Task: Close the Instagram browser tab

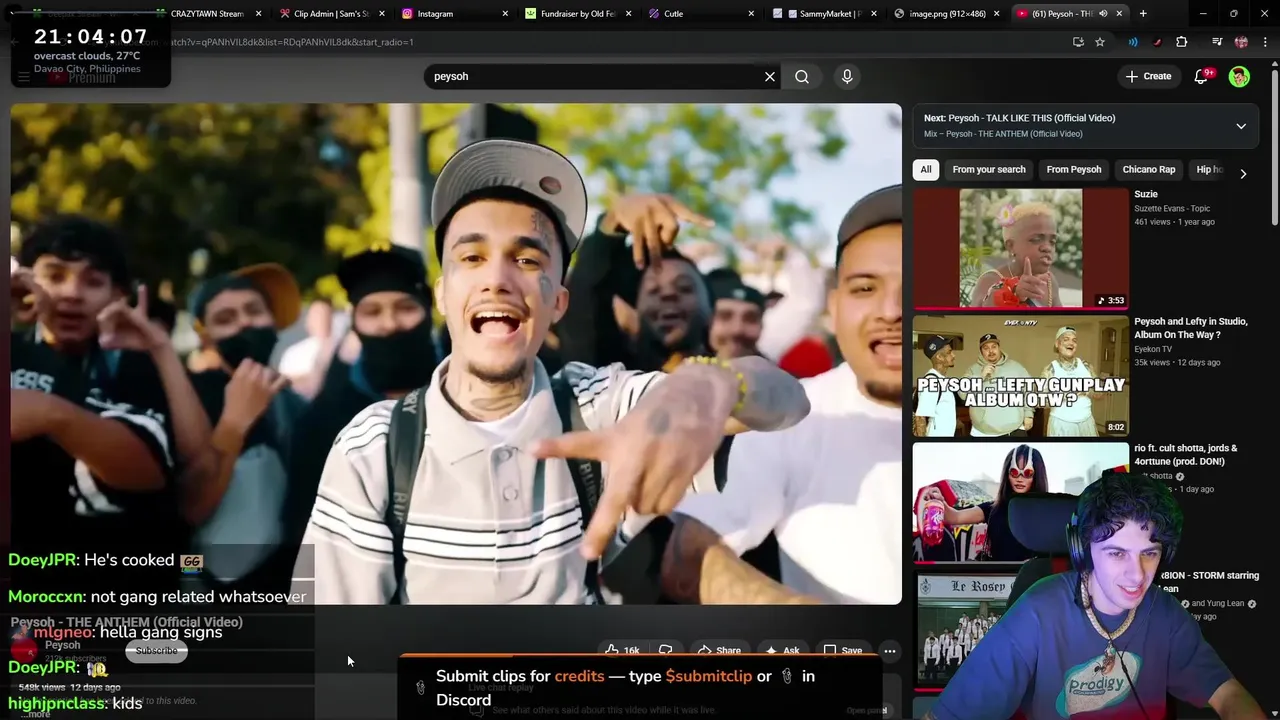Action: 505,14
